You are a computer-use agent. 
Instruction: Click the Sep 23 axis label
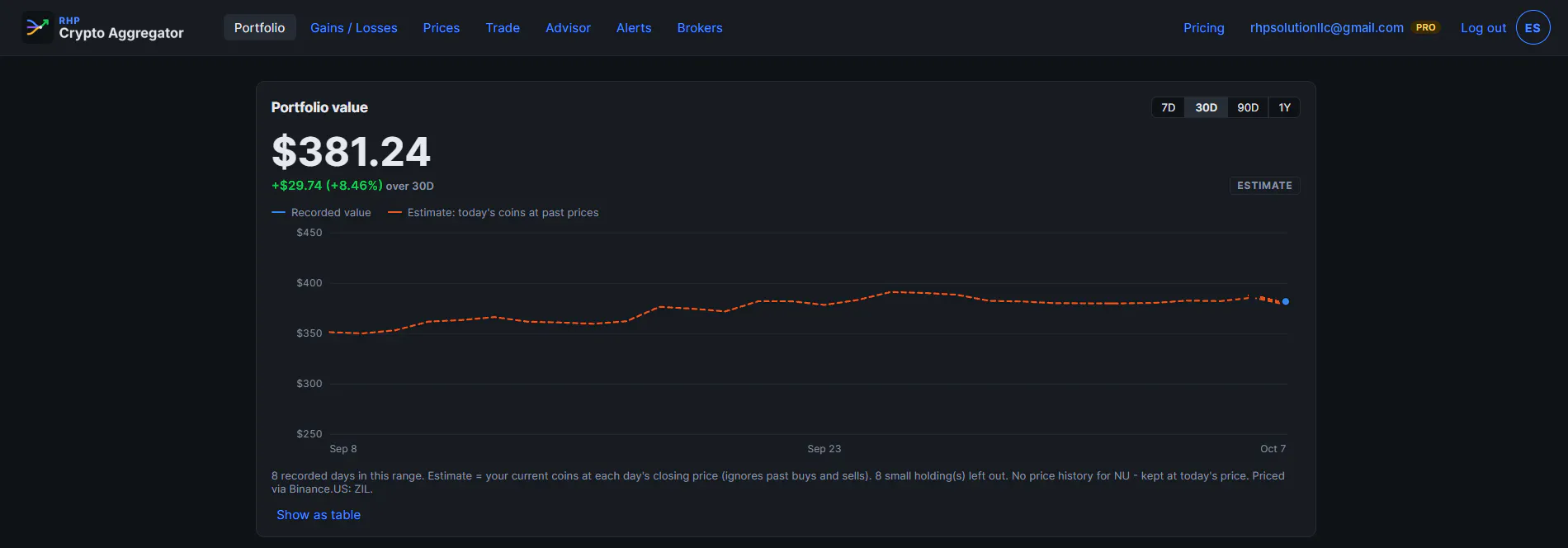(x=824, y=448)
